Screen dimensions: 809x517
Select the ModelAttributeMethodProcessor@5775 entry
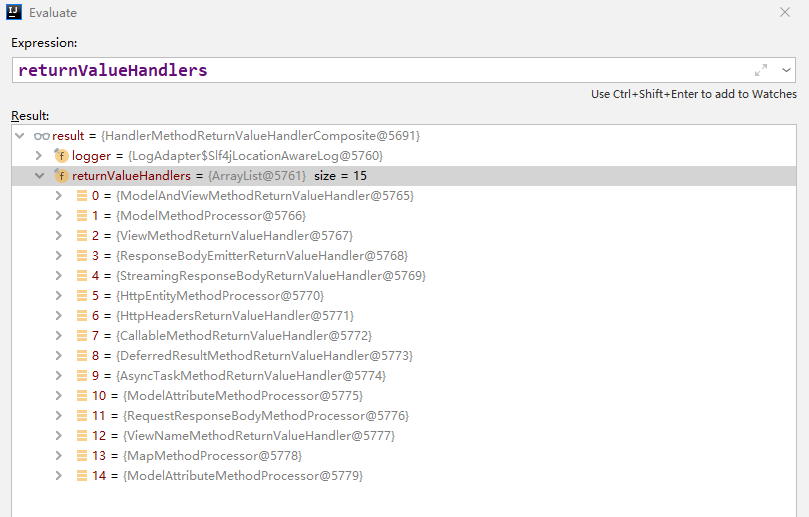(x=243, y=396)
